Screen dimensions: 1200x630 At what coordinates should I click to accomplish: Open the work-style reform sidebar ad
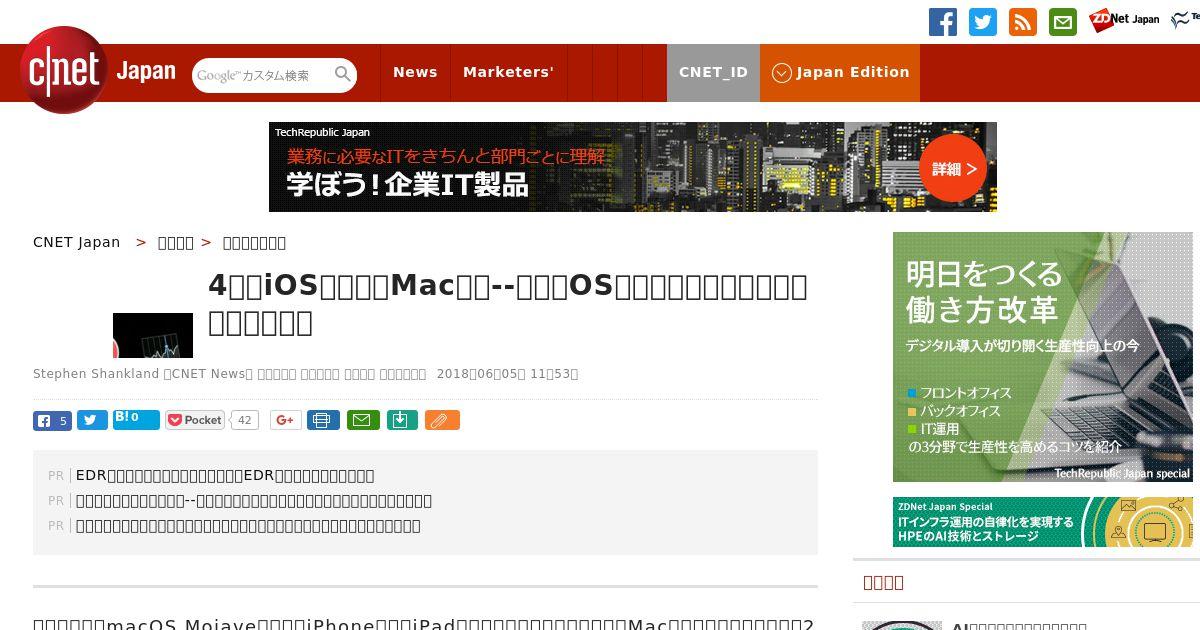[1043, 357]
